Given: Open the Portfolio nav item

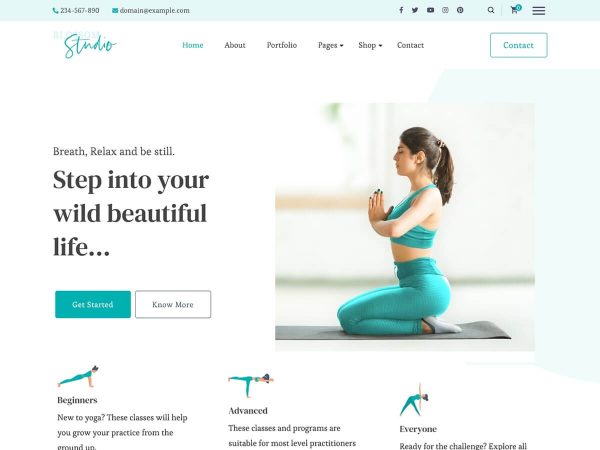Looking at the screenshot, I should [282, 45].
